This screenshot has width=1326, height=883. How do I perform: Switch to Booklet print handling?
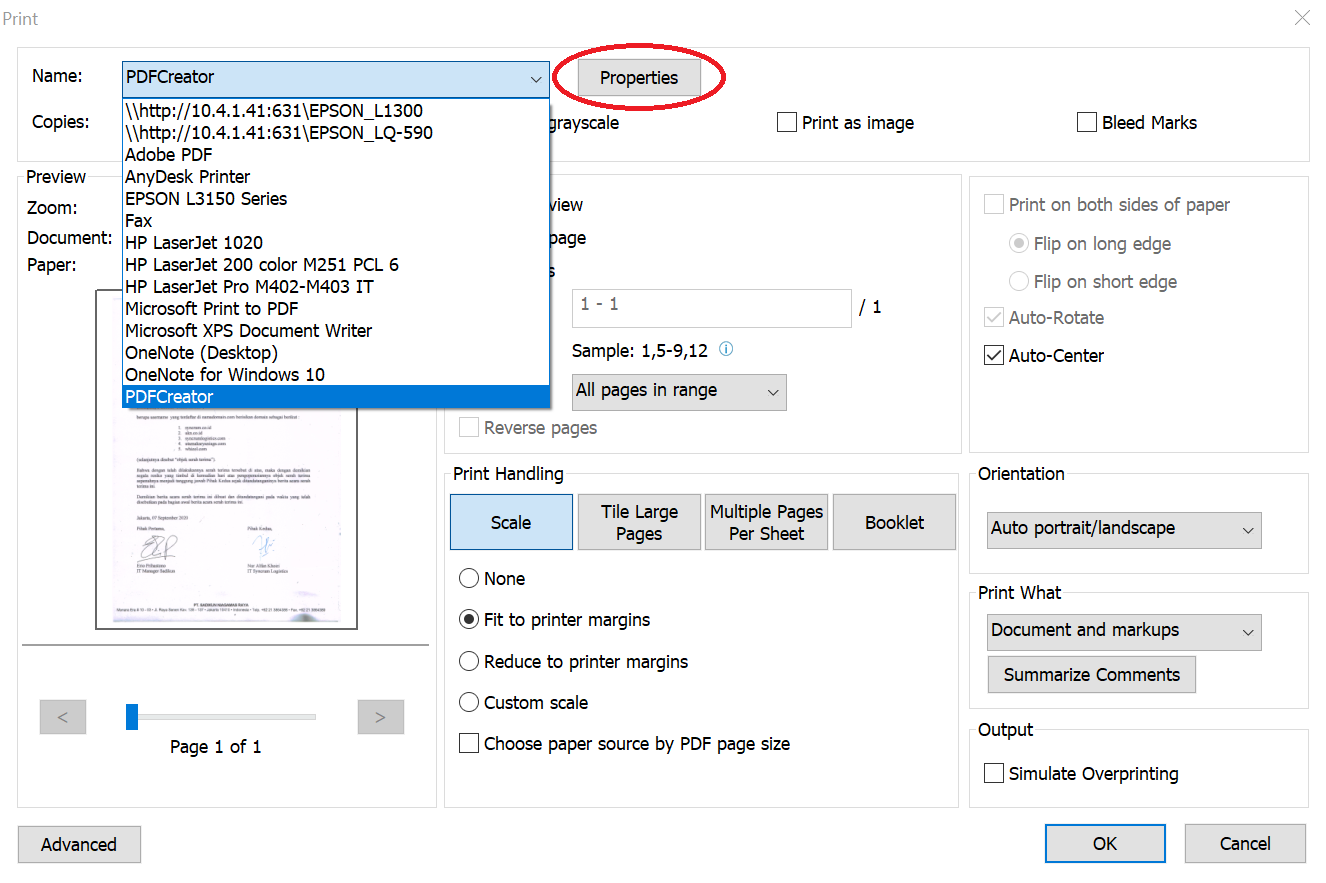click(x=894, y=522)
